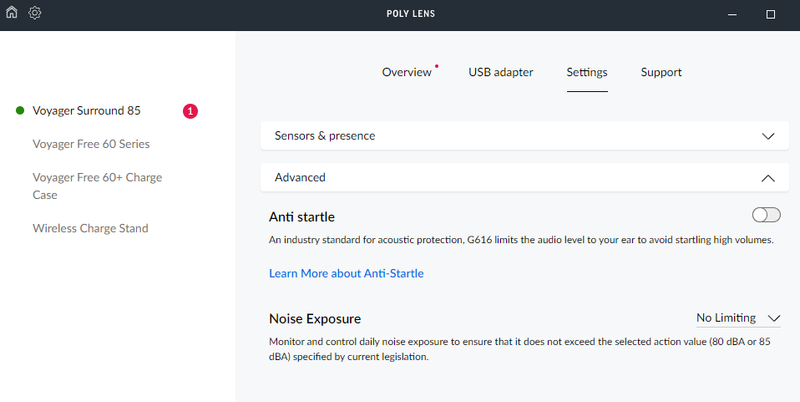Viewport: 800px width, 402px height.
Task: Click the daily noise exposure description text
Action: point(519,349)
